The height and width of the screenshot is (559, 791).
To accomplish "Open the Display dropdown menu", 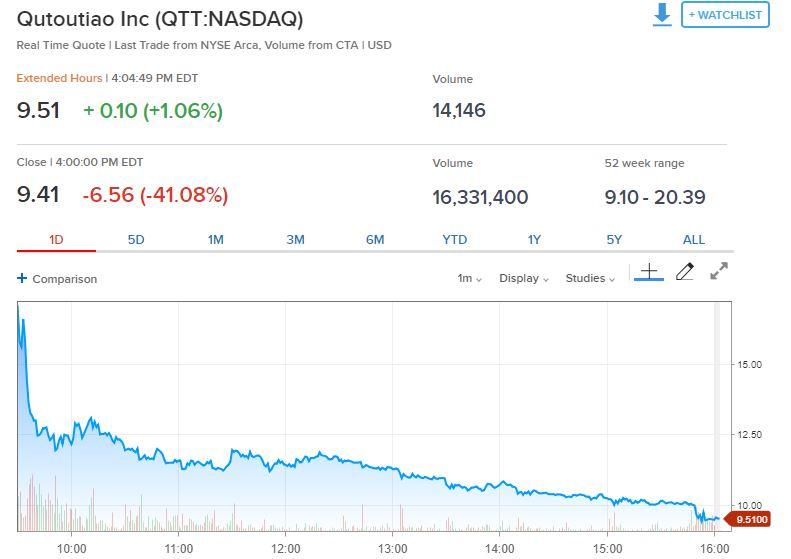I will 524,278.
